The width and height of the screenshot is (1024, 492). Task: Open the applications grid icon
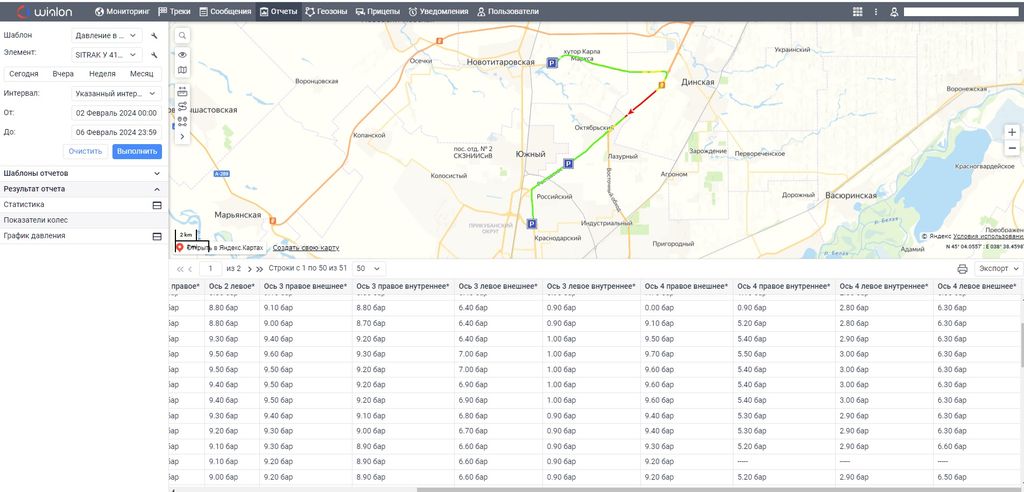pyautogui.click(x=858, y=12)
